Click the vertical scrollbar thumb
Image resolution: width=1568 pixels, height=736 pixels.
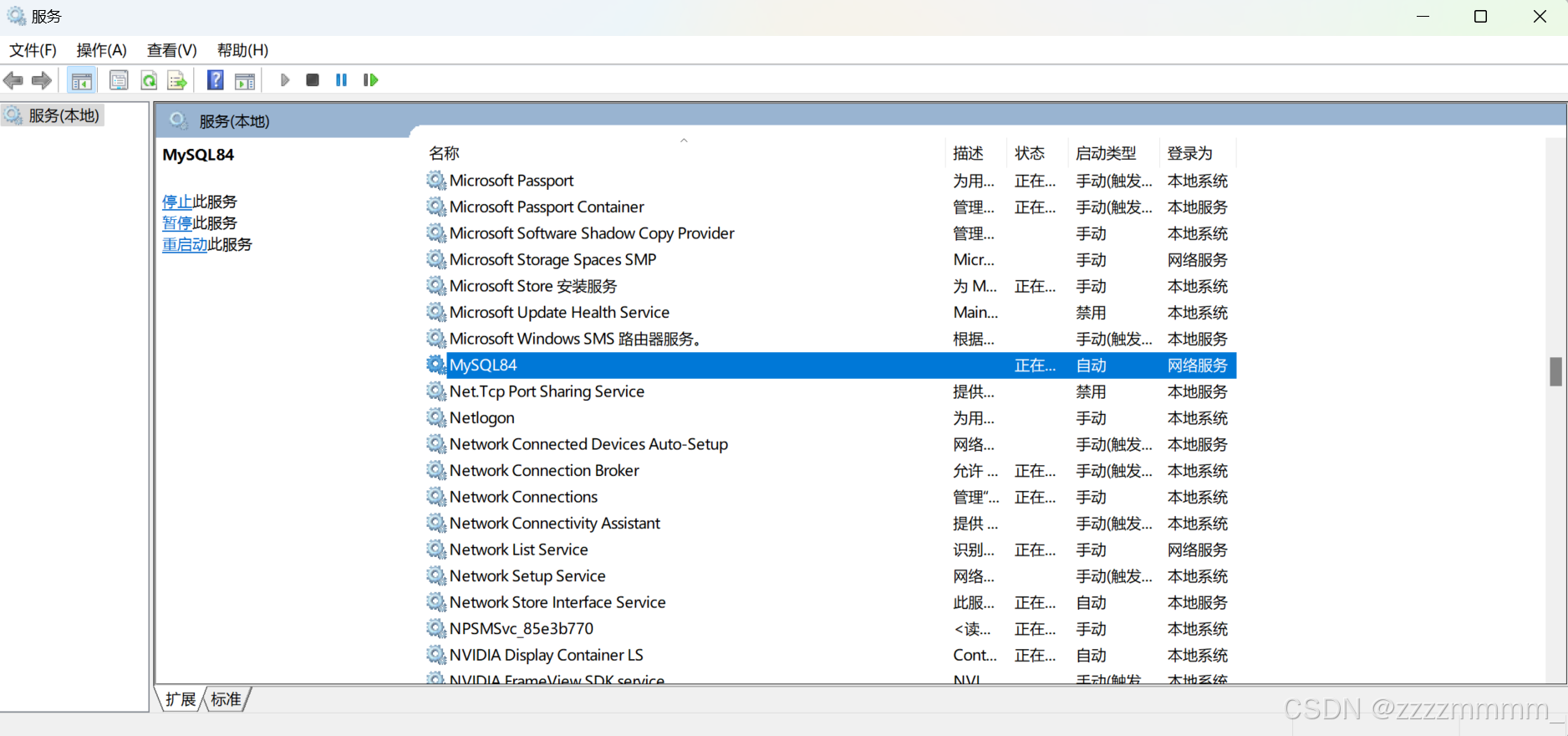[1555, 371]
